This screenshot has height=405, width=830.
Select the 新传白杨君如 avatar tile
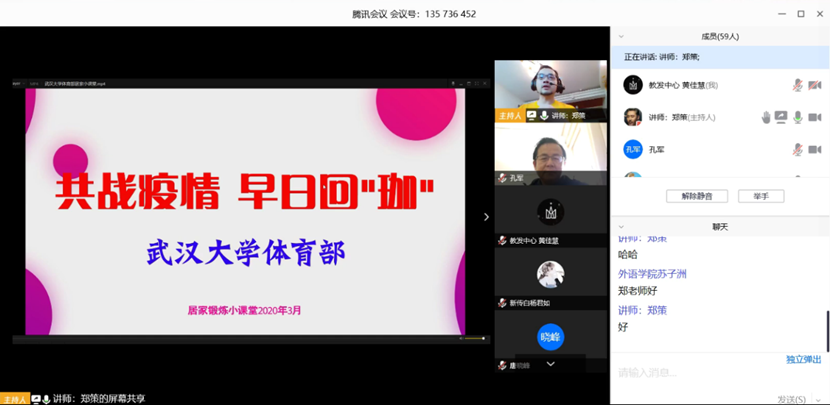click(x=551, y=275)
